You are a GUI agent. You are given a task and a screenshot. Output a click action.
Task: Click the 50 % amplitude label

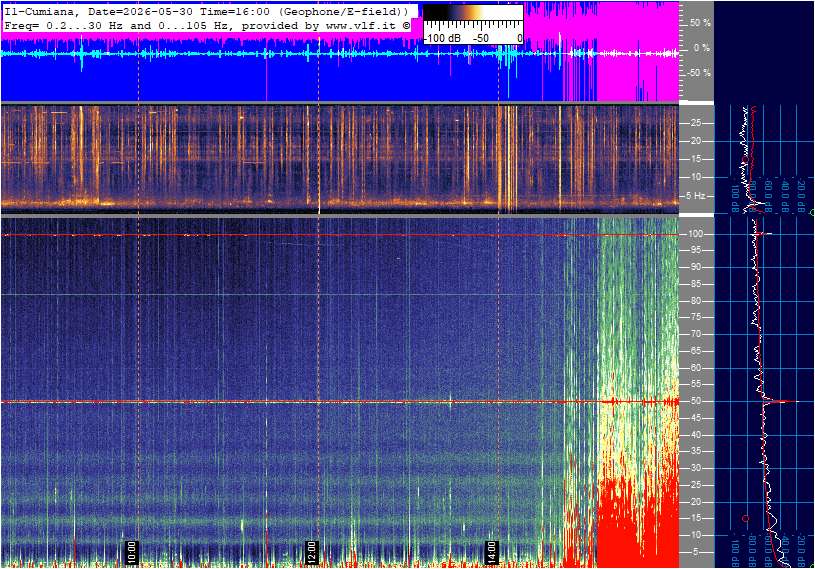700,23
